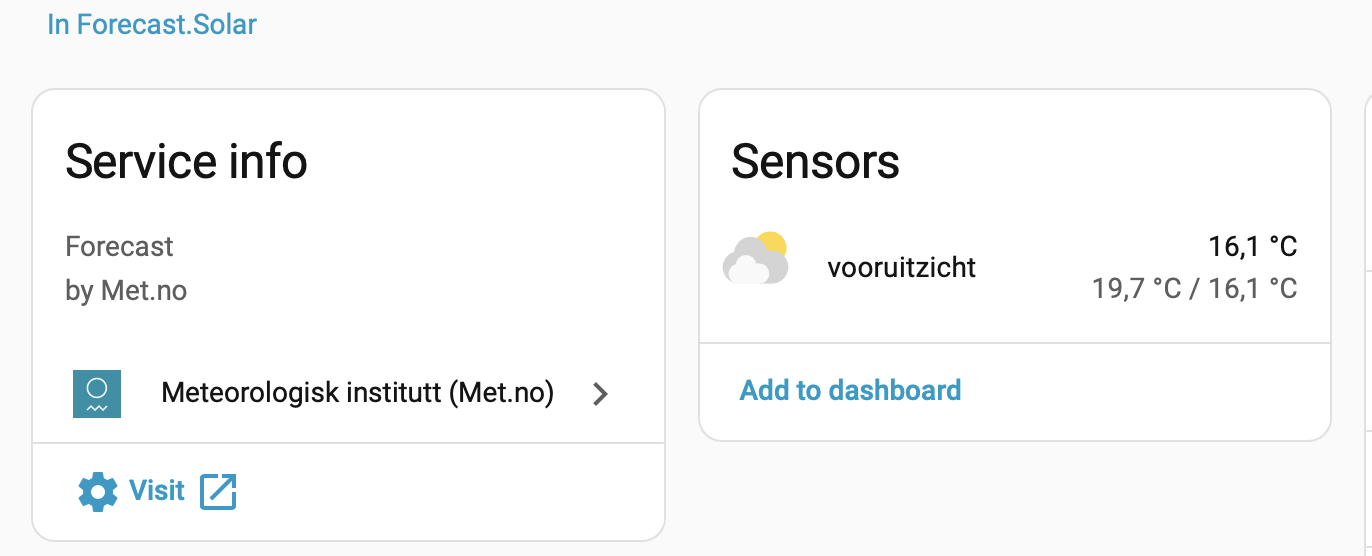Open the vooruitzicht sensor entity
The width and height of the screenshot is (1372, 556).
pyautogui.click(x=901, y=268)
